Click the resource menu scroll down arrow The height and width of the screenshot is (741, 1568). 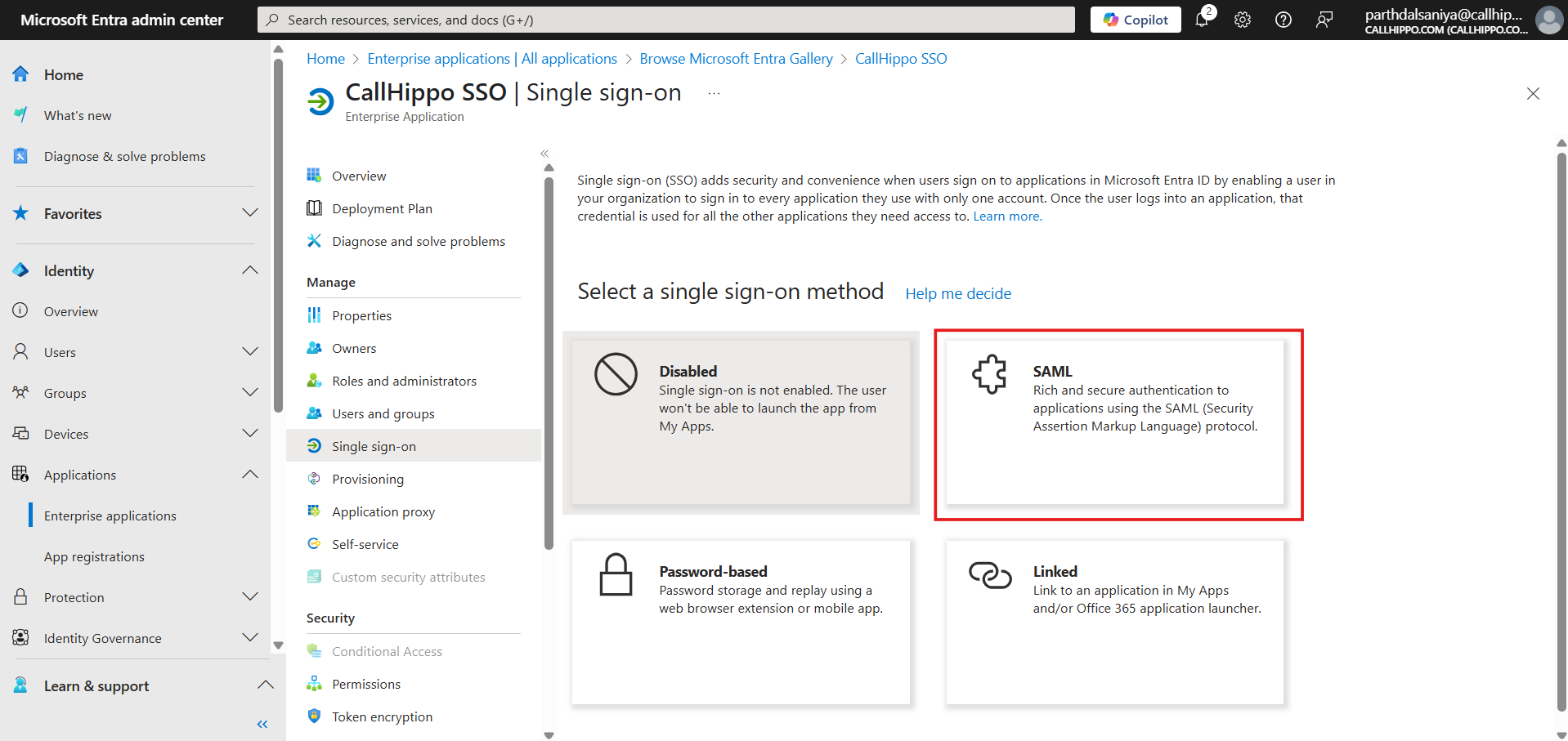click(549, 735)
